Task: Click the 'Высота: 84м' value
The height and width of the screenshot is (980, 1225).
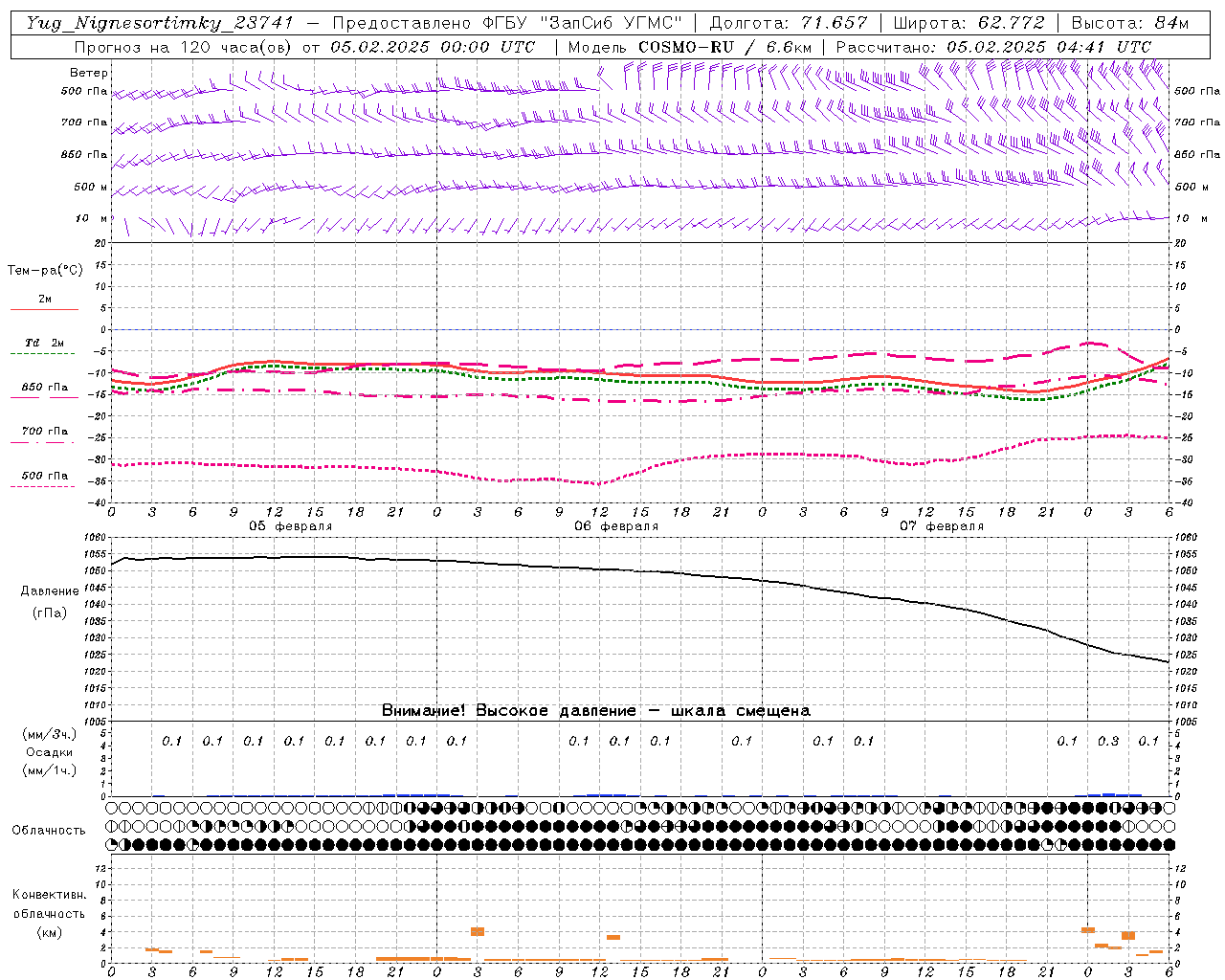Action: [x=1130, y=23]
